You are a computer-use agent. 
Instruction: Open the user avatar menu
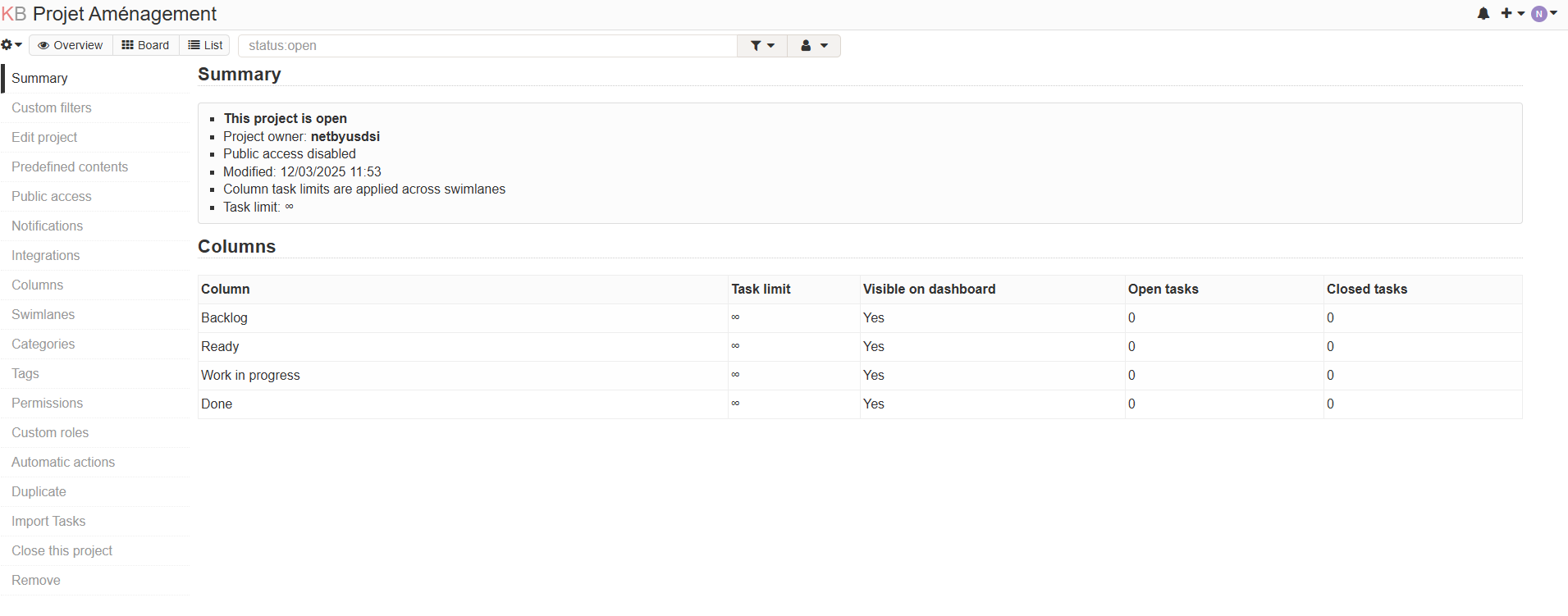(1543, 14)
